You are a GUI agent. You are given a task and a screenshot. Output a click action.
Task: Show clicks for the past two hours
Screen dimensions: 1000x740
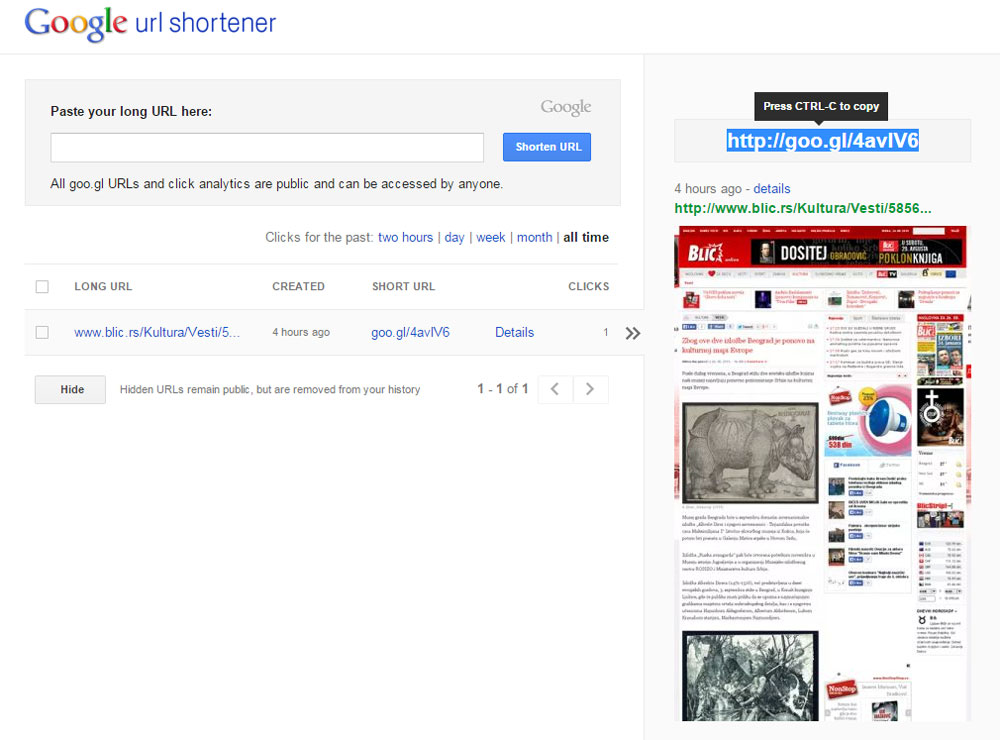(x=405, y=237)
